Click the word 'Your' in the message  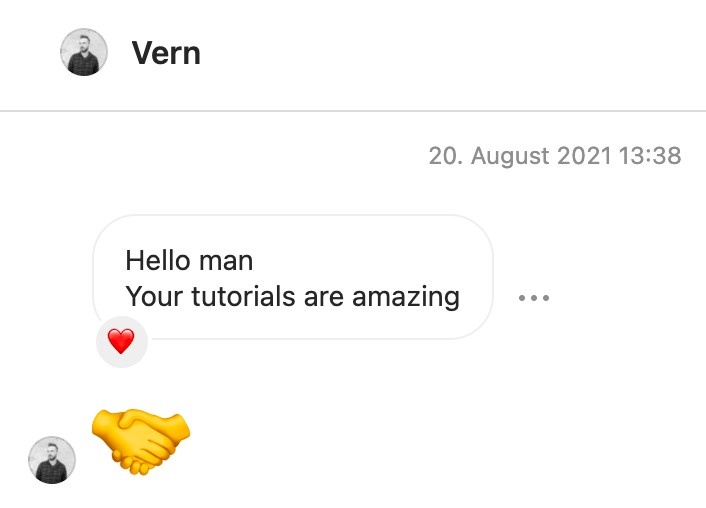(x=154, y=296)
